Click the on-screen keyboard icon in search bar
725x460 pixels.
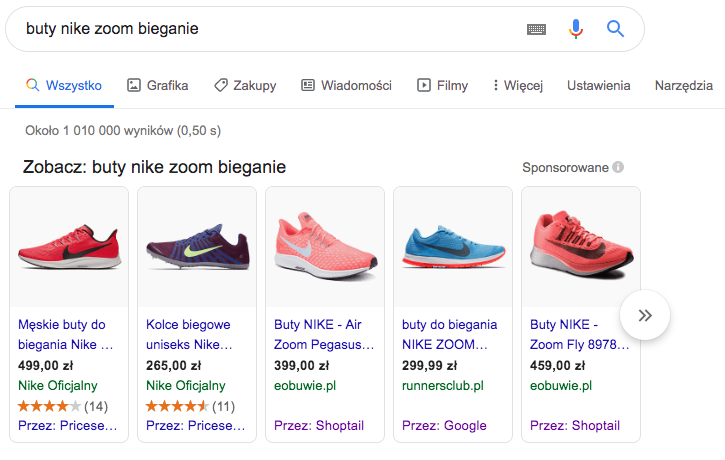536,29
